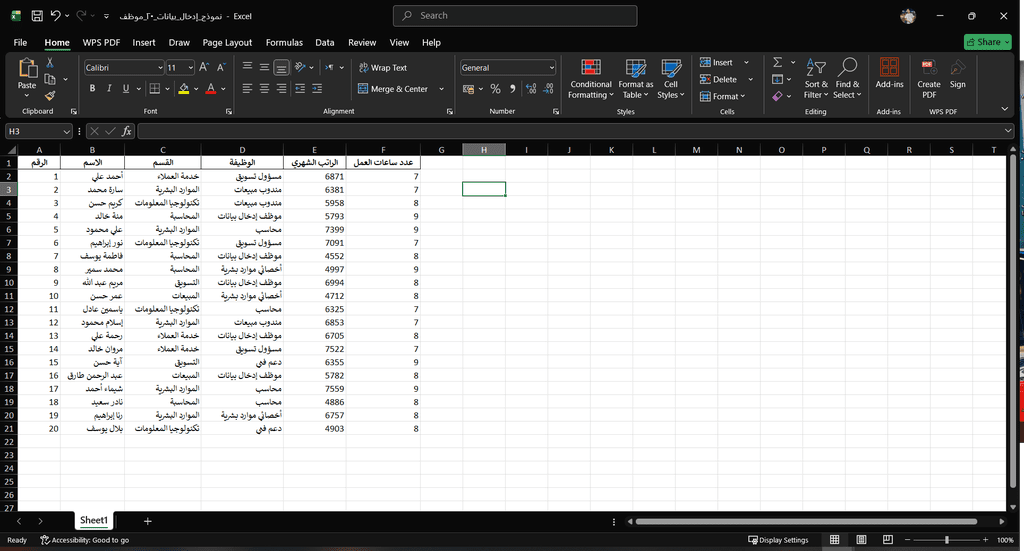Click the Format Painter brush icon
The image size is (1024, 551).
50,95
